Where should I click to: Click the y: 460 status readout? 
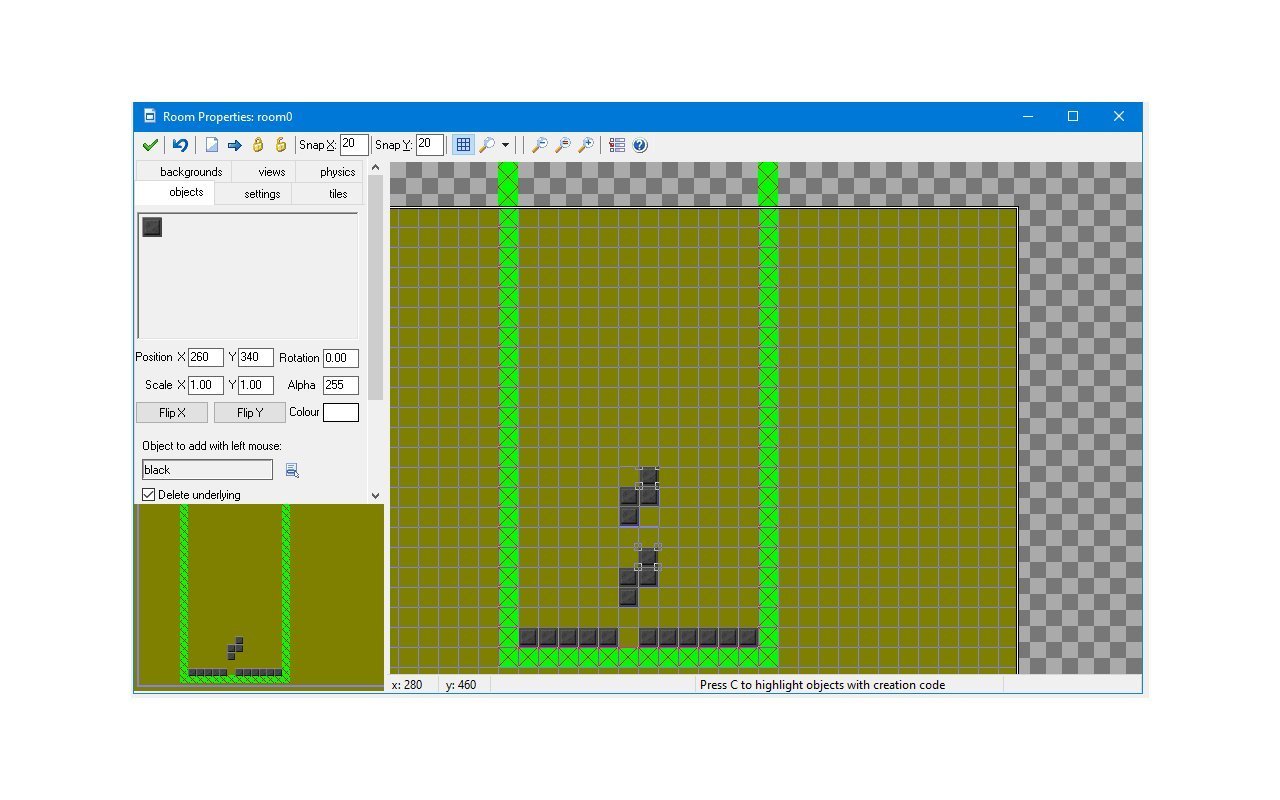[461, 685]
